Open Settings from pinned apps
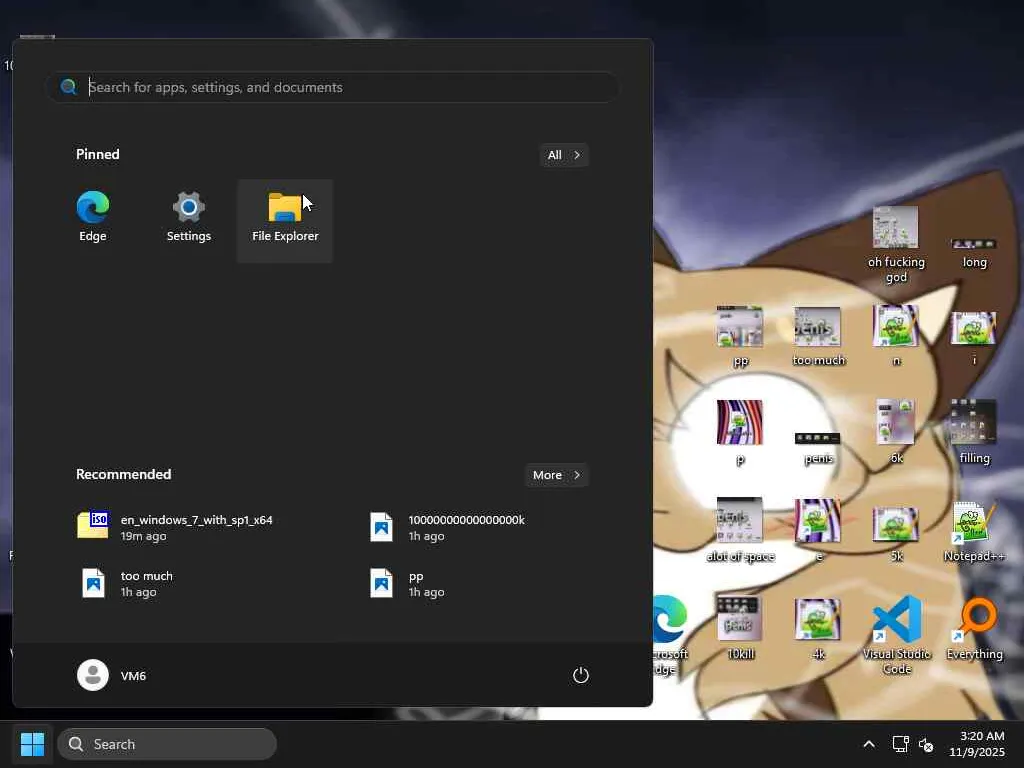1024x768 pixels. click(x=189, y=218)
